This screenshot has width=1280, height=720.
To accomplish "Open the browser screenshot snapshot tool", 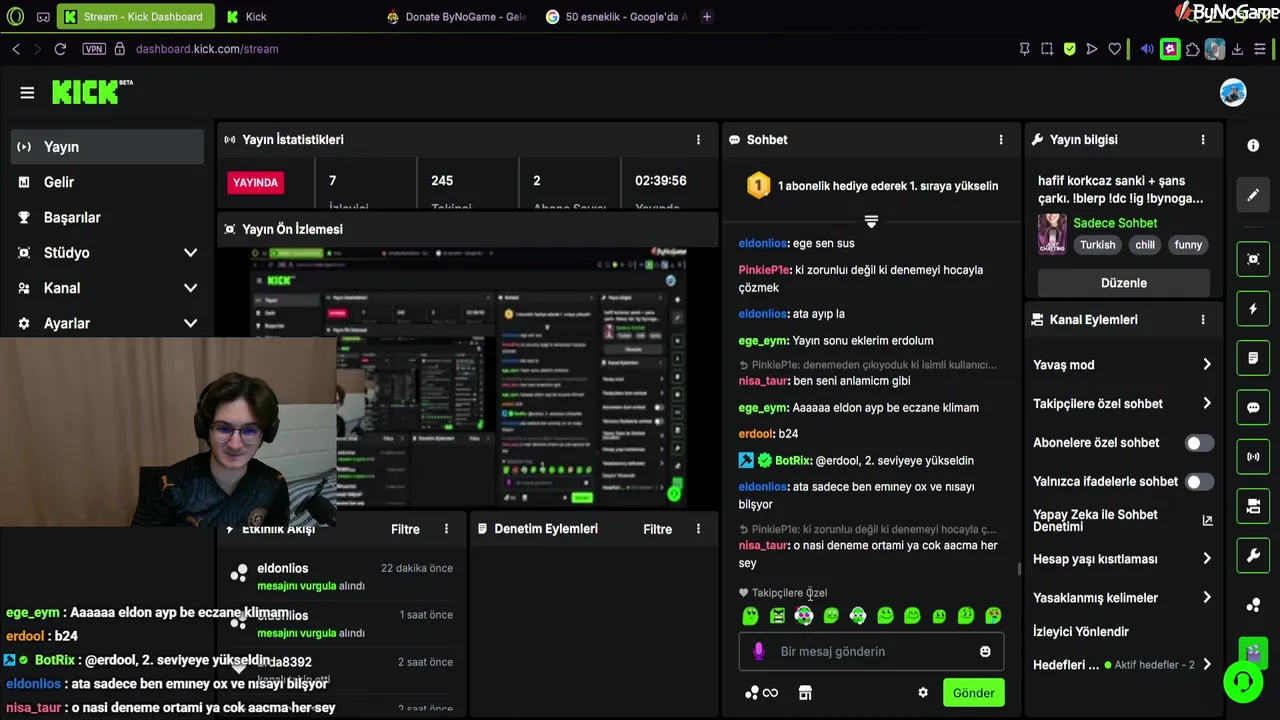I will pyautogui.click(x=1047, y=48).
